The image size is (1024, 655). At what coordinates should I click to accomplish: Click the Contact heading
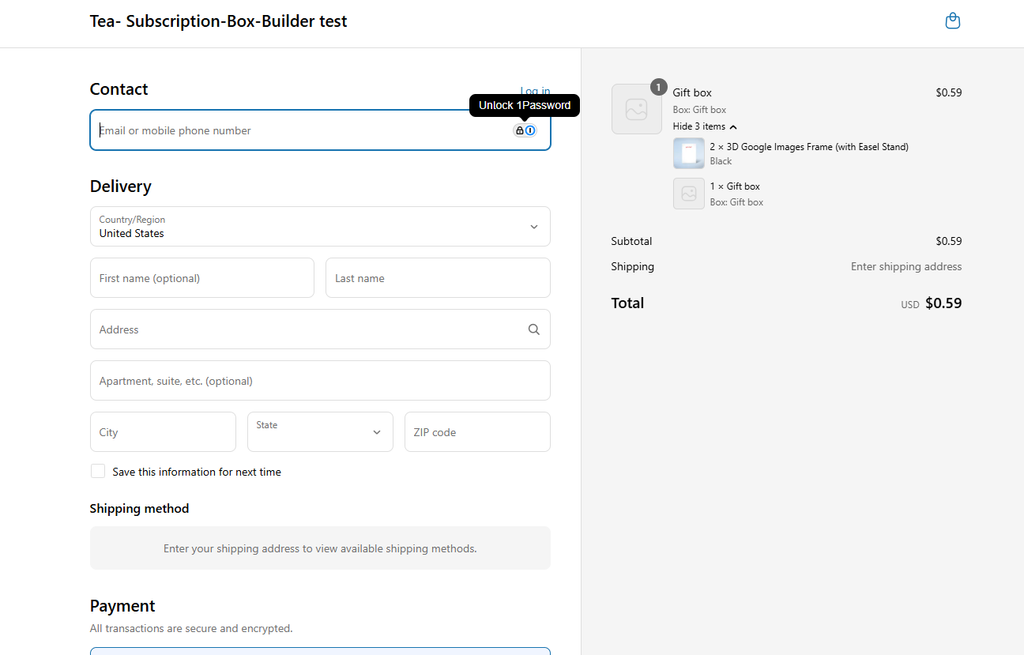click(x=119, y=89)
